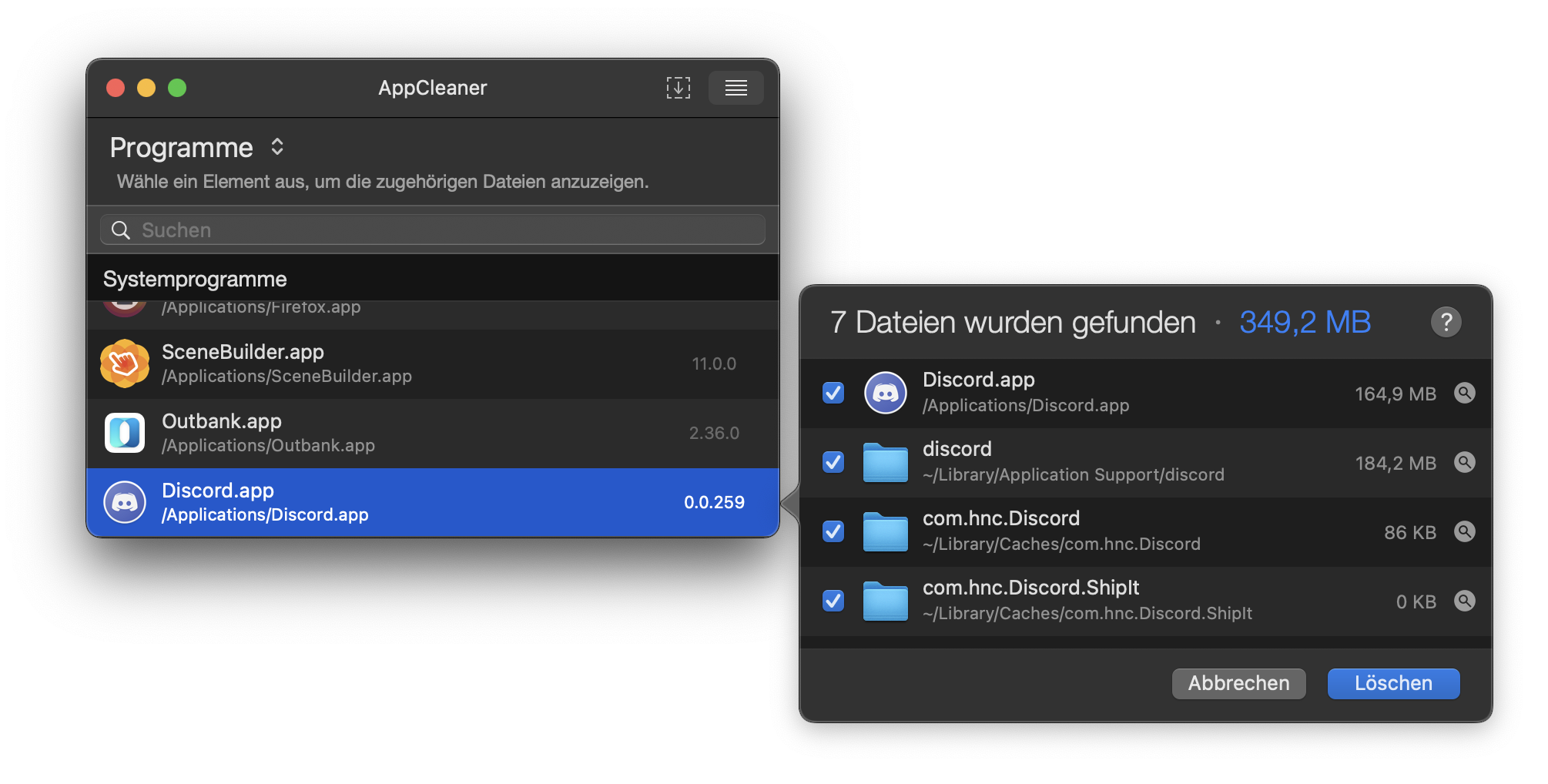Click Outbank version 2.36.0
Screen dimensions: 1548x784
tap(714, 433)
